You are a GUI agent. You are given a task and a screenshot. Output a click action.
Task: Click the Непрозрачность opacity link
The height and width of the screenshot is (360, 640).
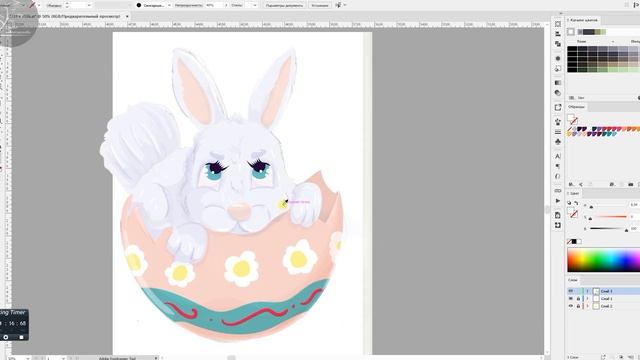coord(188,5)
